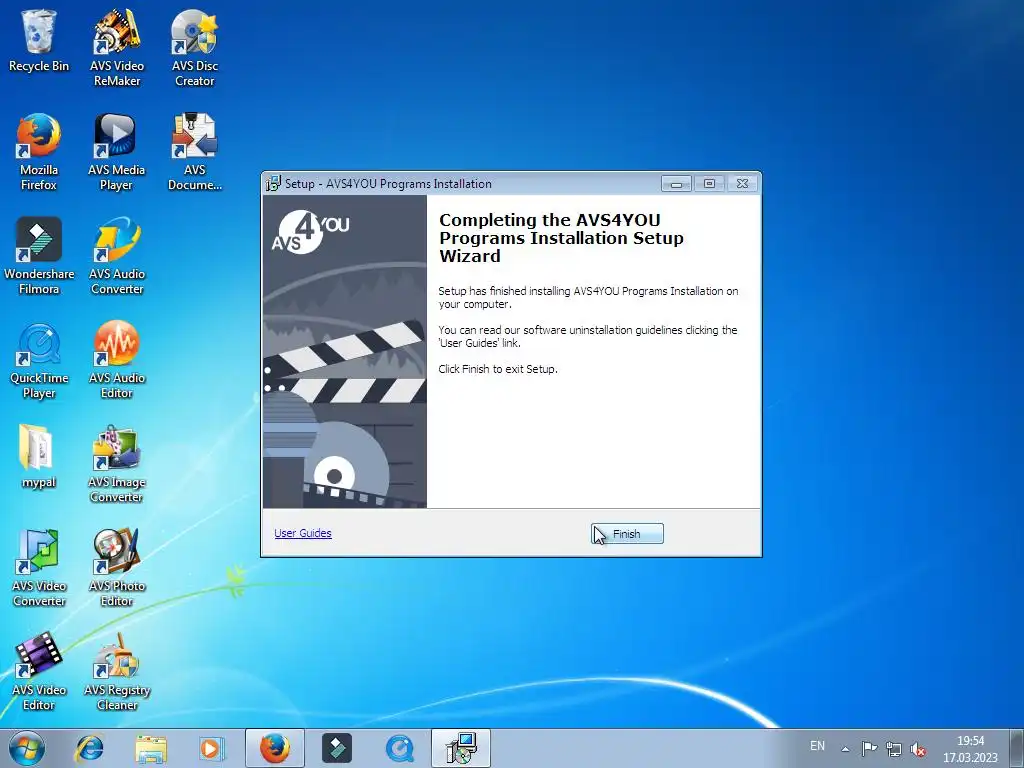Open the clock showing 19:54
Image resolution: width=1024 pixels, height=768 pixels.
(x=970, y=749)
